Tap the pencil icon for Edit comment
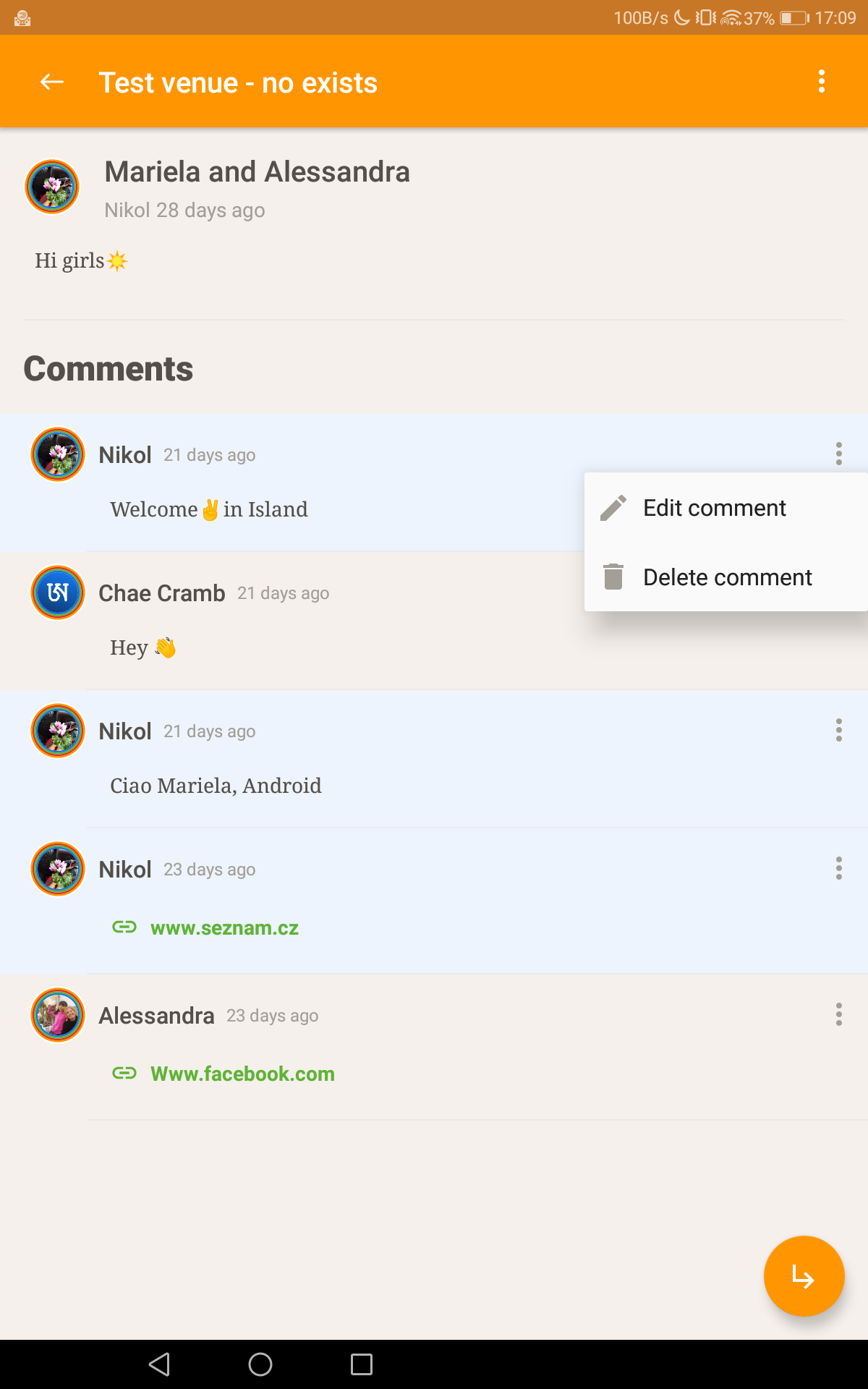The height and width of the screenshot is (1389, 868). [x=613, y=508]
